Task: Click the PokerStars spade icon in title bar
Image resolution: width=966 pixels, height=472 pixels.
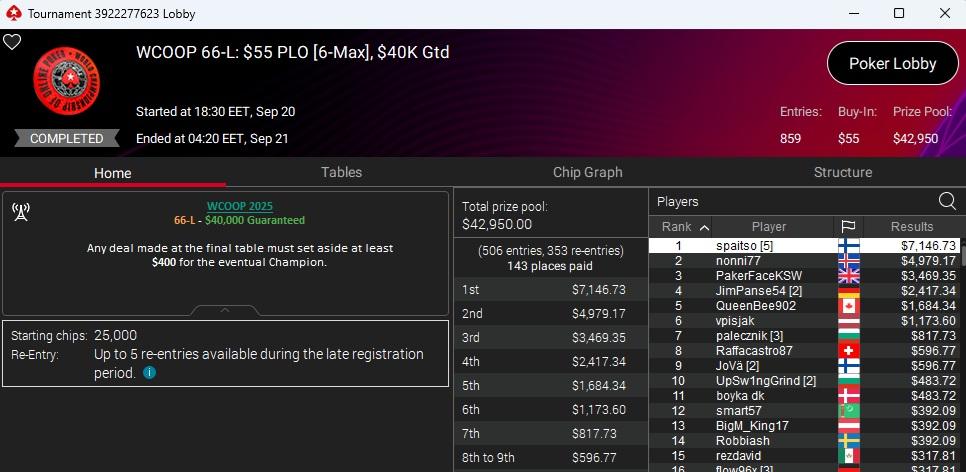Action: (x=12, y=14)
